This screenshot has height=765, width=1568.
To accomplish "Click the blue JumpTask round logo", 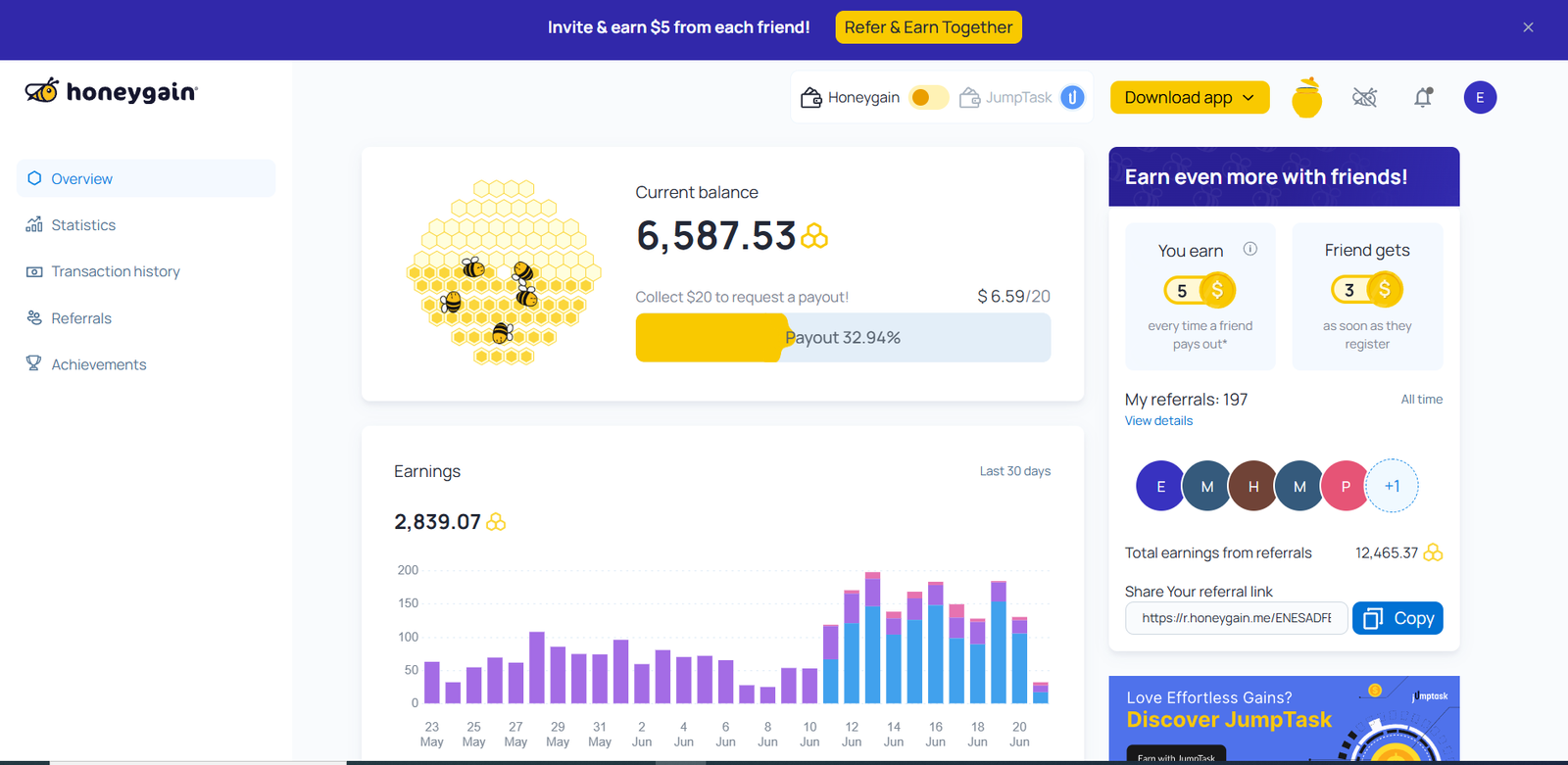I will [1072, 97].
